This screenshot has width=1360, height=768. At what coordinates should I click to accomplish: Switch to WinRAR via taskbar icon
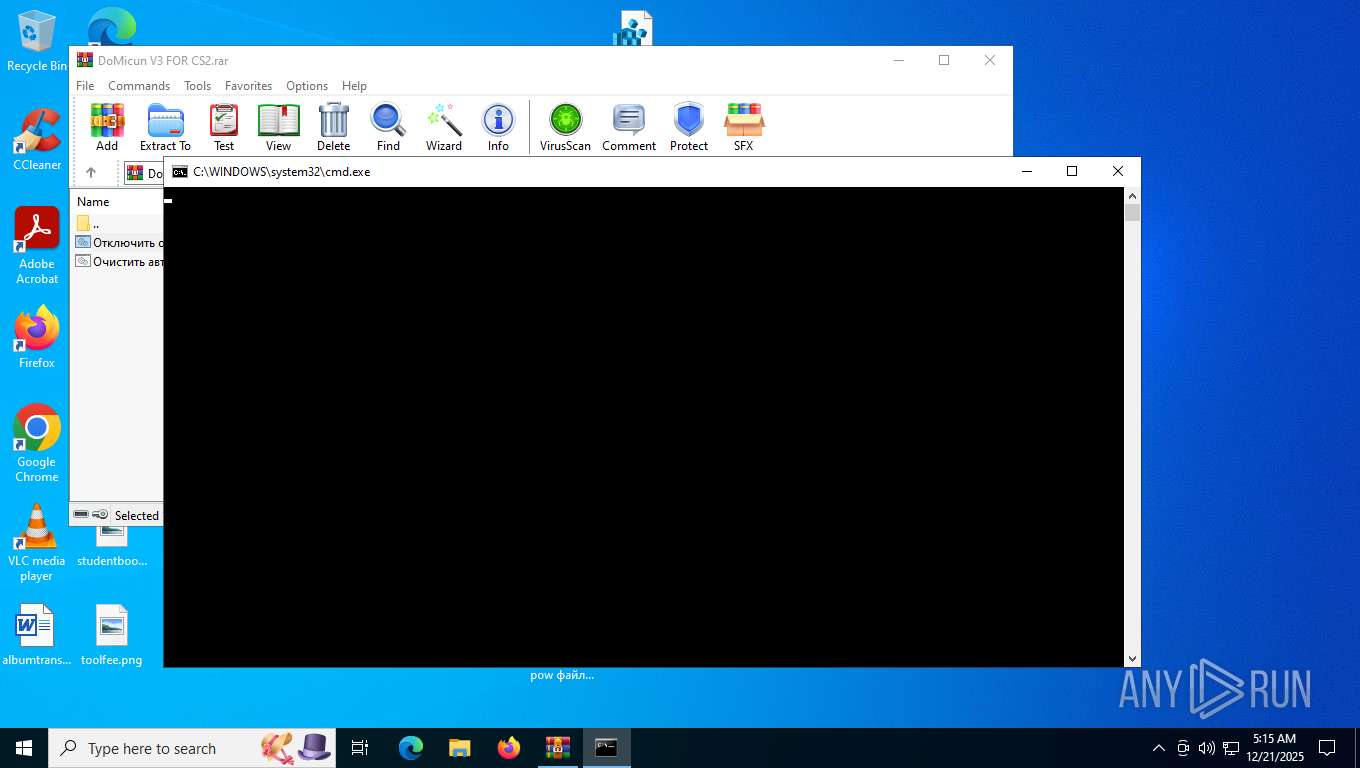coord(558,748)
